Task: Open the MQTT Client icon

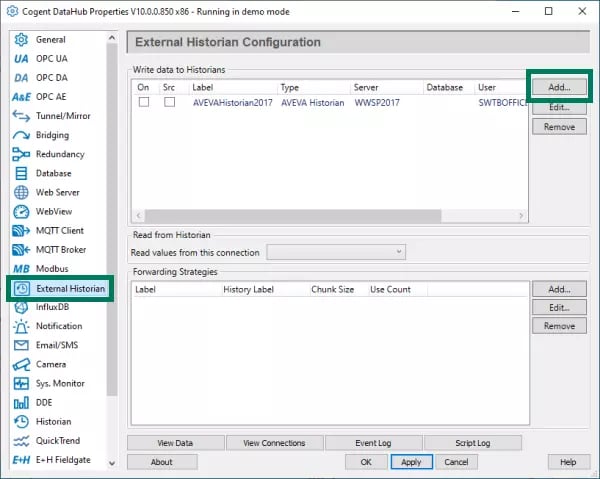Action: point(21,230)
